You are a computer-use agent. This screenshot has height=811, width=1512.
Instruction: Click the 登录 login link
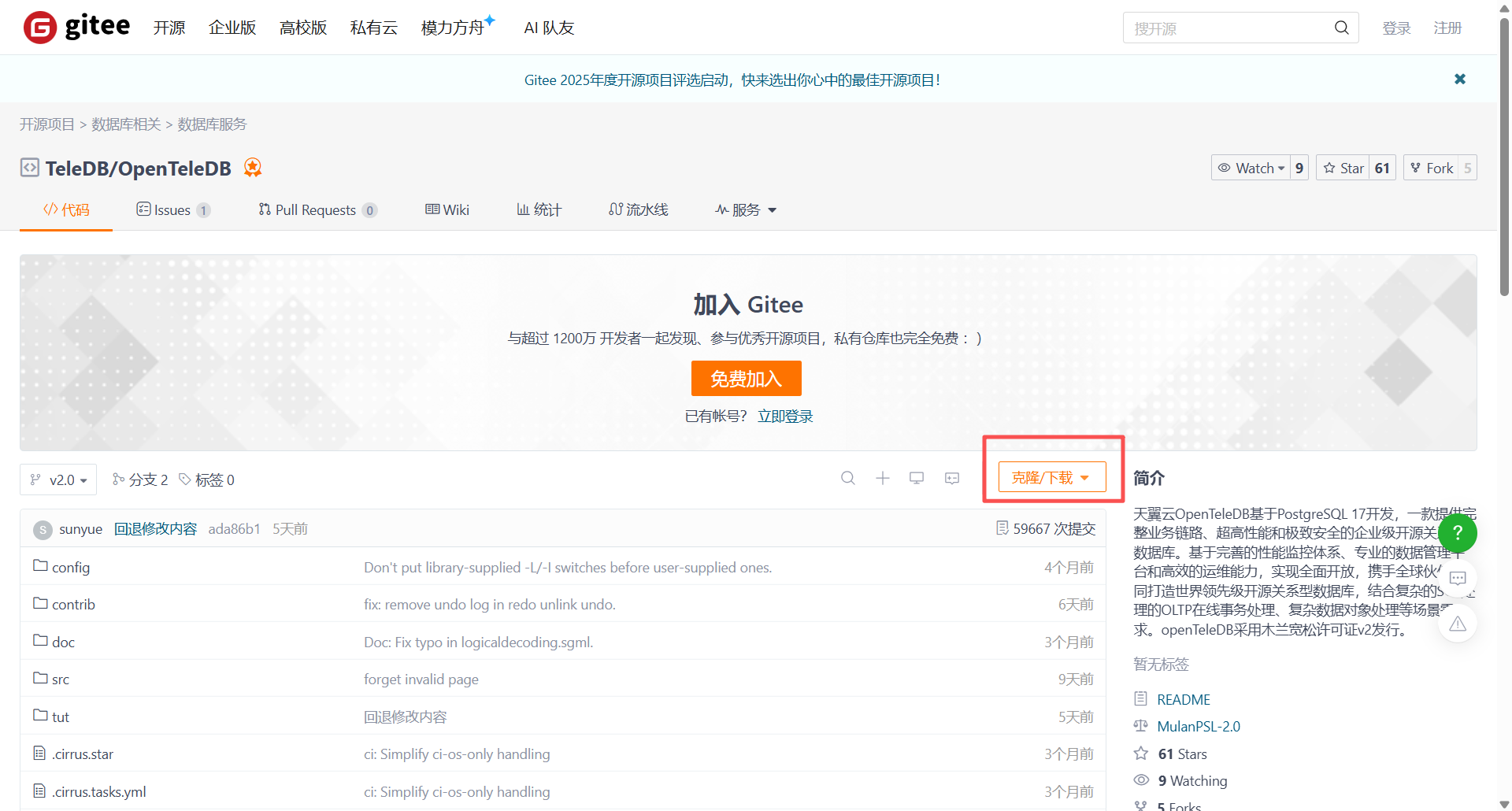click(x=1396, y=28)
